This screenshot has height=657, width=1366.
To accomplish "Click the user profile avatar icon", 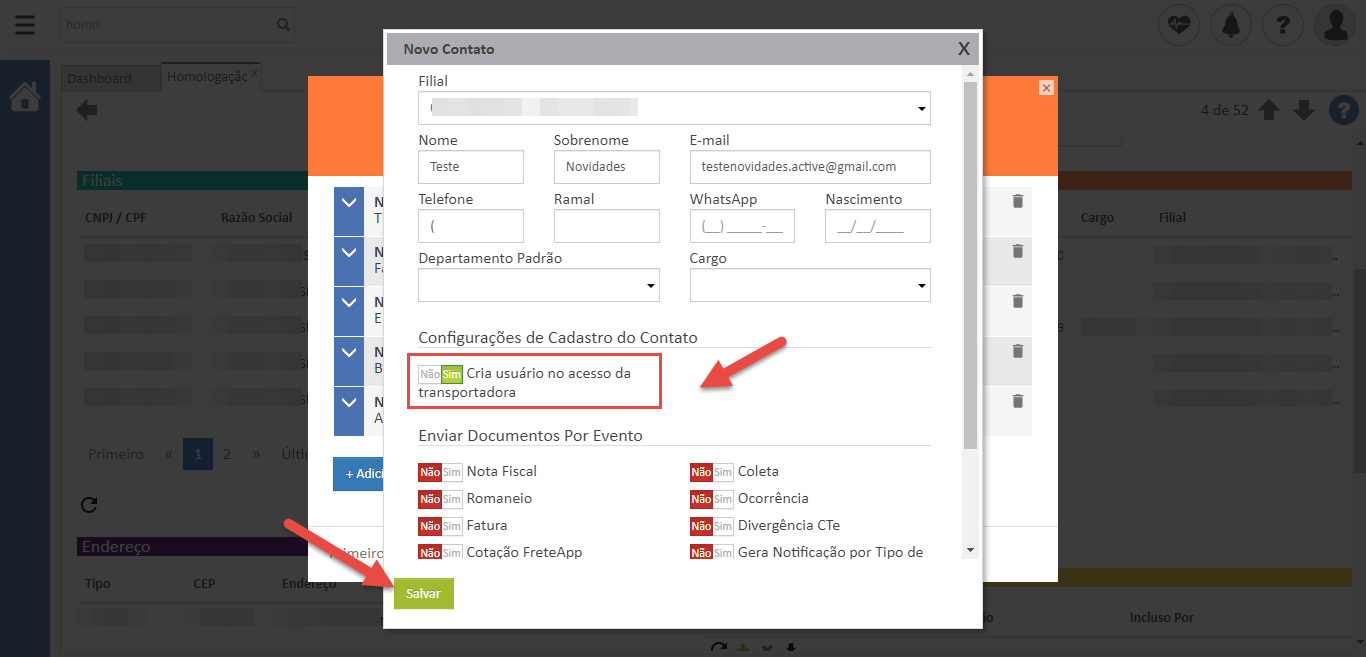I will [1335, 25].
